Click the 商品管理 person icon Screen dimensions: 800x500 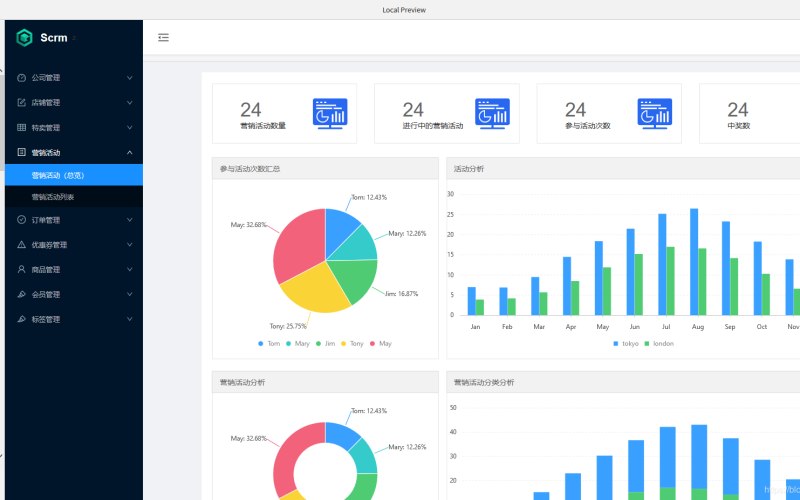[x=21, y=269]
